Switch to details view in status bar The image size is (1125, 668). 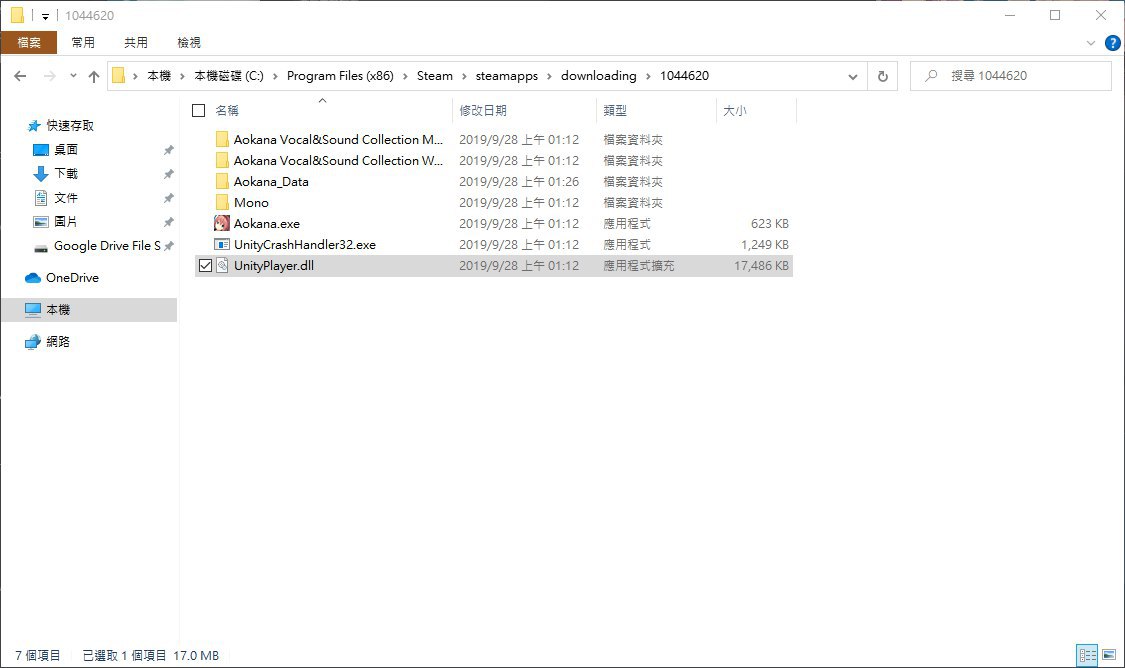click(x=1088, y=654)
